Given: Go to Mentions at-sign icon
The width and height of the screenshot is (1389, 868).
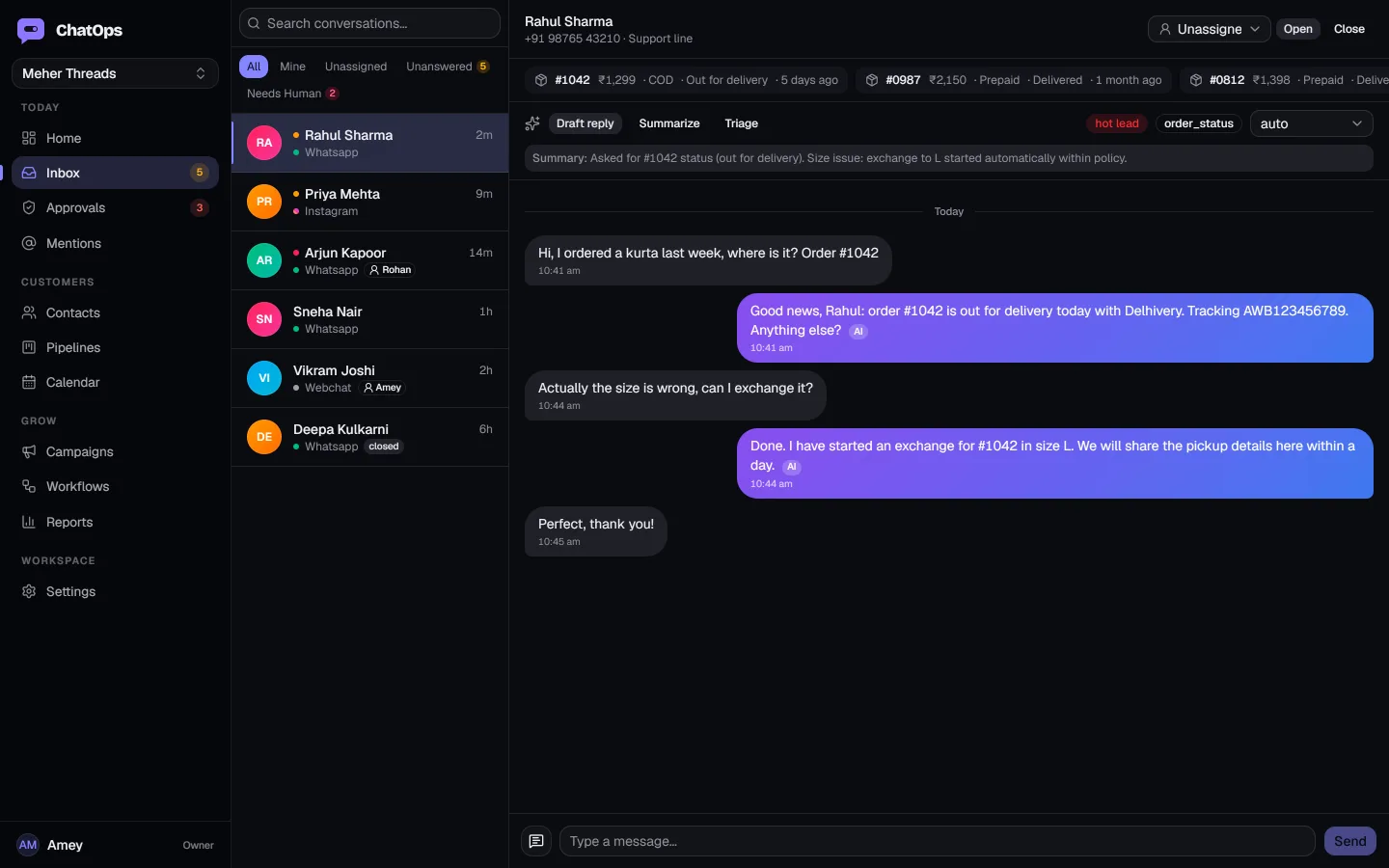Looking at the screenshot, I should 29,243.
